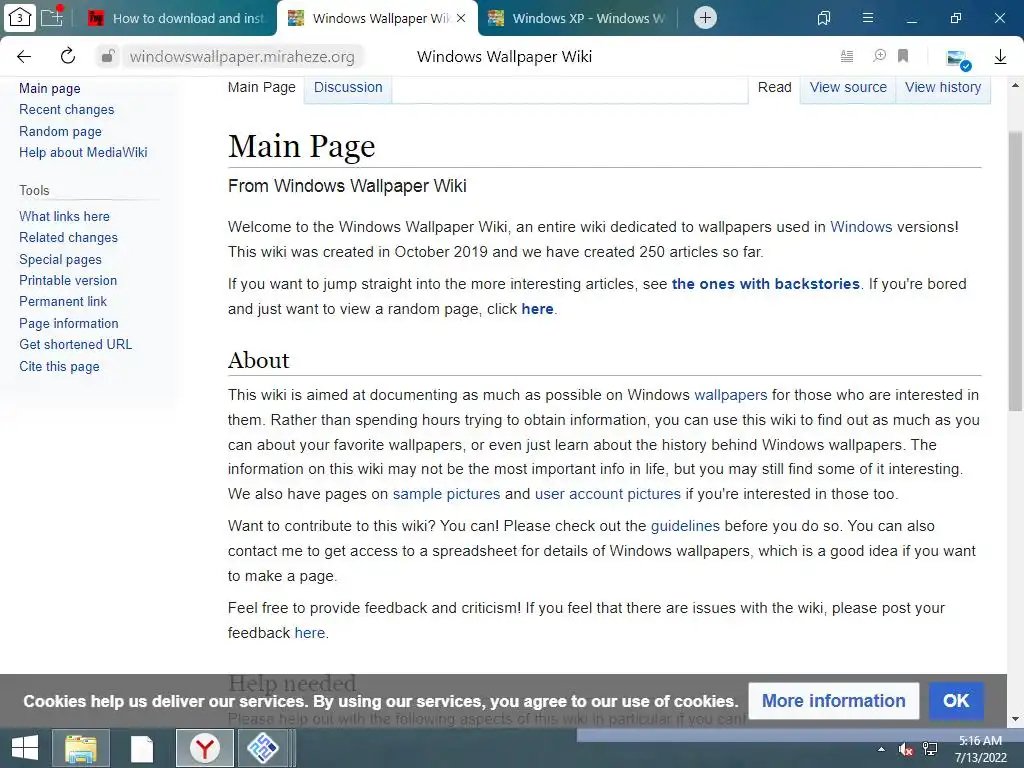Open the 'wallpapers' link in About section
This screenshot has width=1024, height=768.
(x=730, y=395)
